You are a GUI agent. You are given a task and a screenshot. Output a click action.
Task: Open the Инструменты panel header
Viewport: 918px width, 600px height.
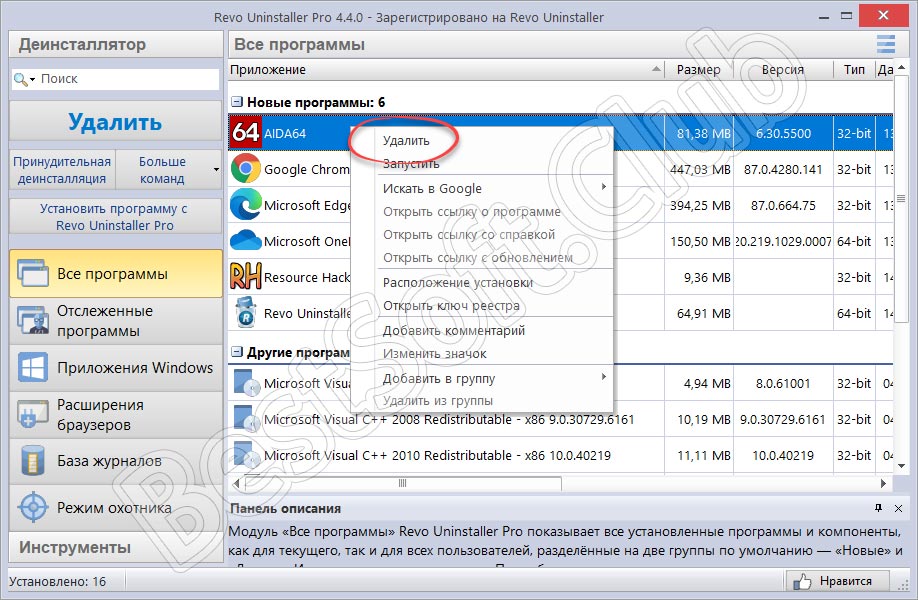point(115,547)
